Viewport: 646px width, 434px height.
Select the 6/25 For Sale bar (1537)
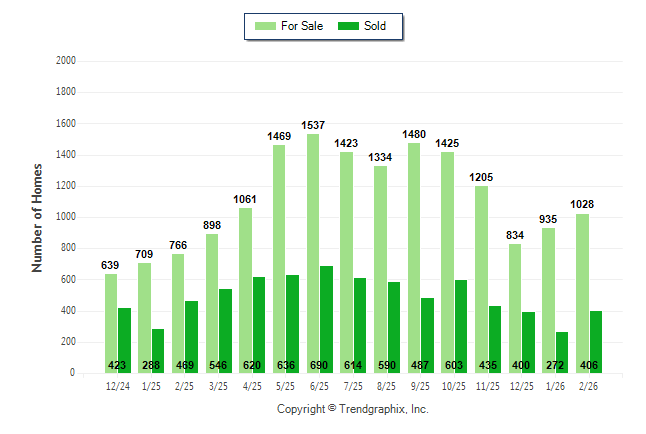(312, 253)
